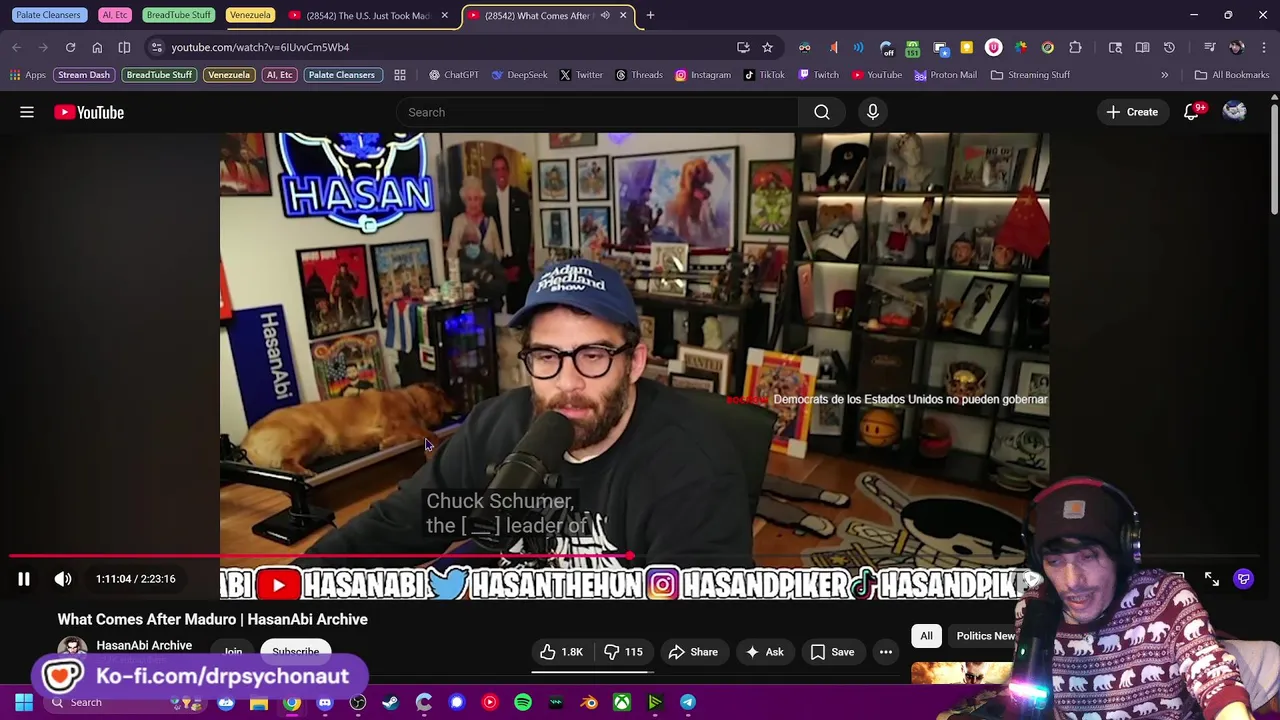This screenshot has width=1280, height=720.
Task: Open a new browser tab
Action: 650,15
